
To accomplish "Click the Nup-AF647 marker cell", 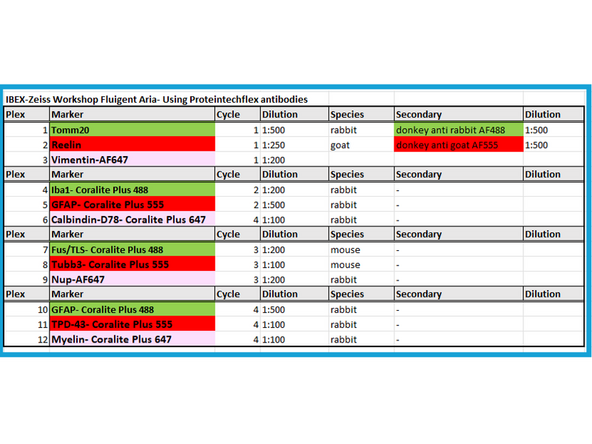I will 132,279.
